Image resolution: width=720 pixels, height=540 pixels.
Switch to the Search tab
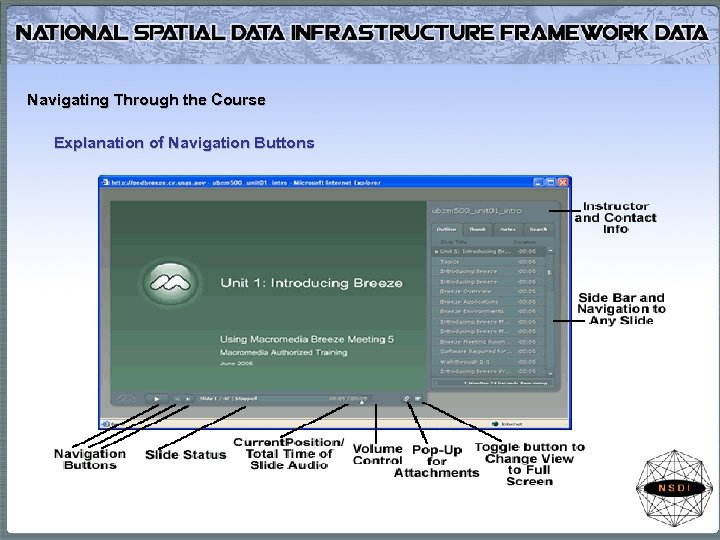(538, 229)
